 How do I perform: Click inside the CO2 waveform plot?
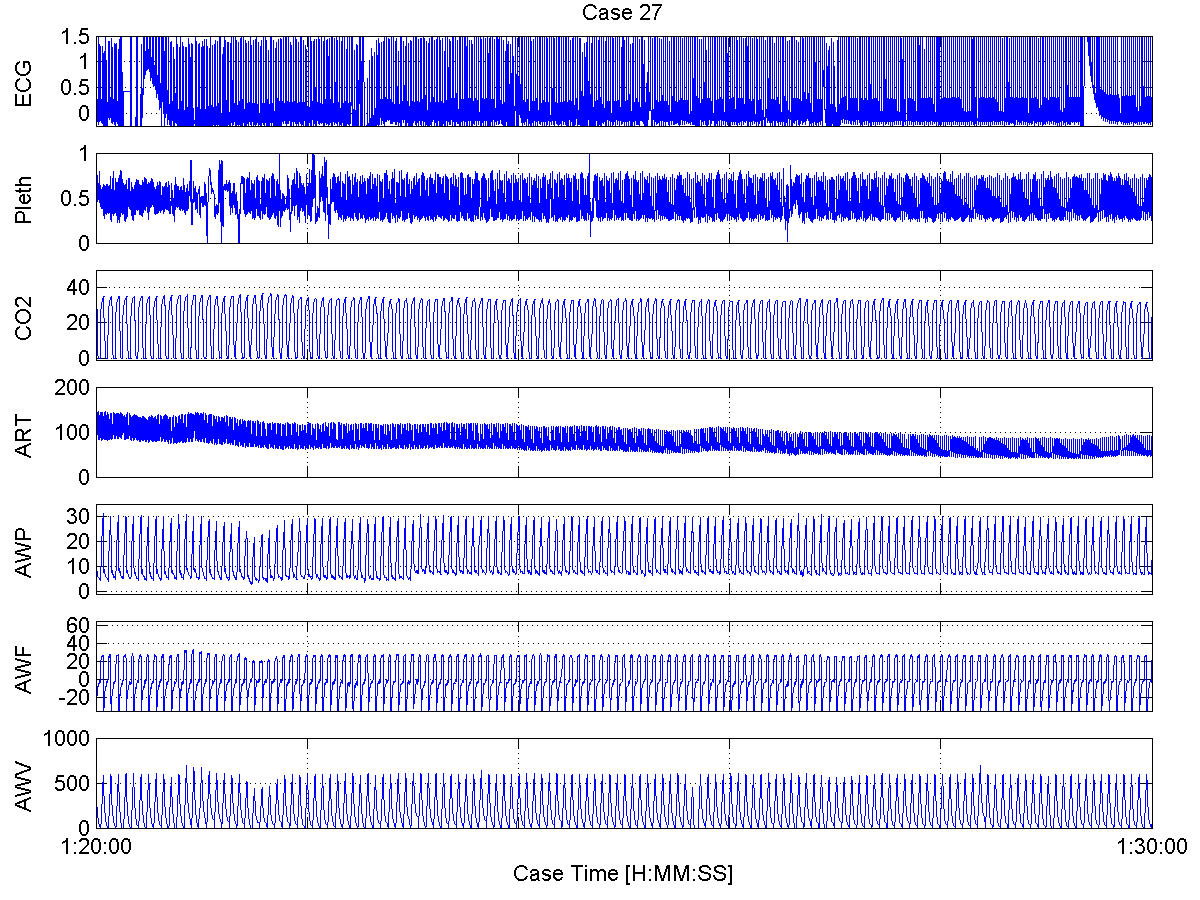tap(625, 315)
